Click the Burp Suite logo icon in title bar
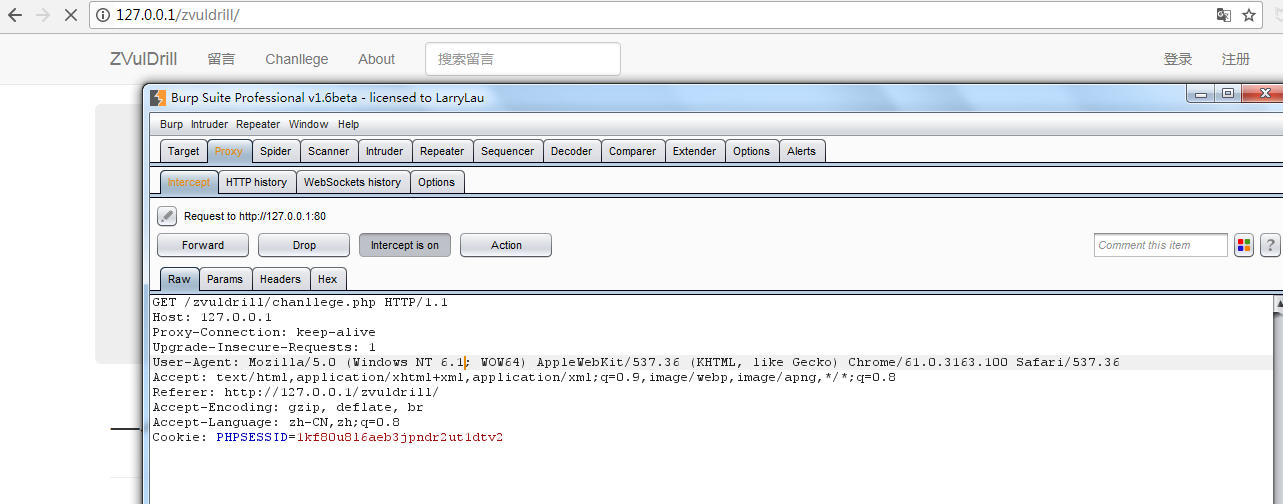Viewport: 1283px width, 504px height. coord(157,97)
